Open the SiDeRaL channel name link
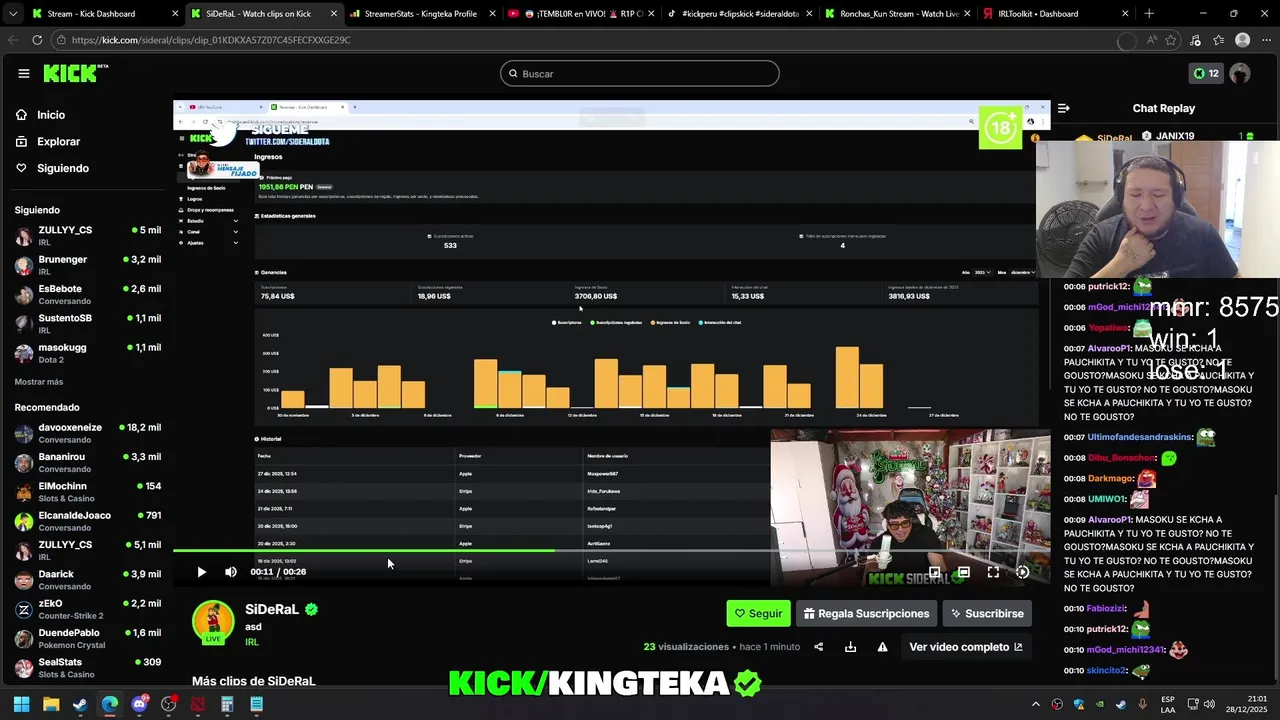The width and height of the screenshot is (1280, 720). (272, 609)
